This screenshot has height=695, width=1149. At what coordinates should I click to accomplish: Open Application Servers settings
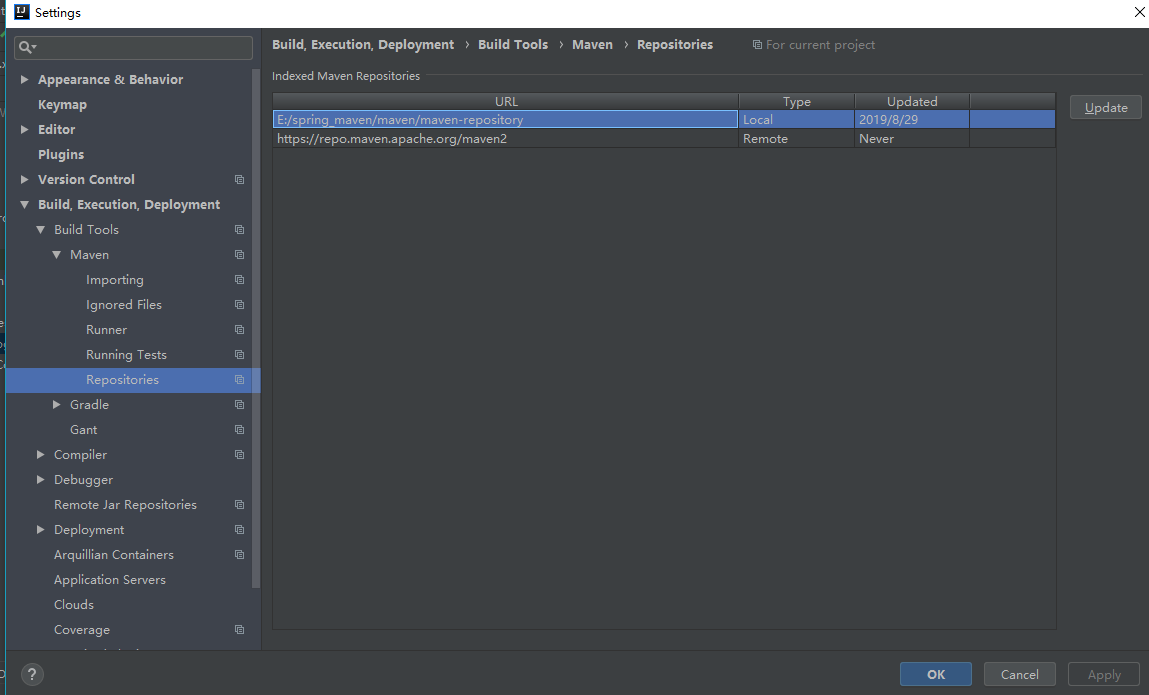(x=110, y=579)
